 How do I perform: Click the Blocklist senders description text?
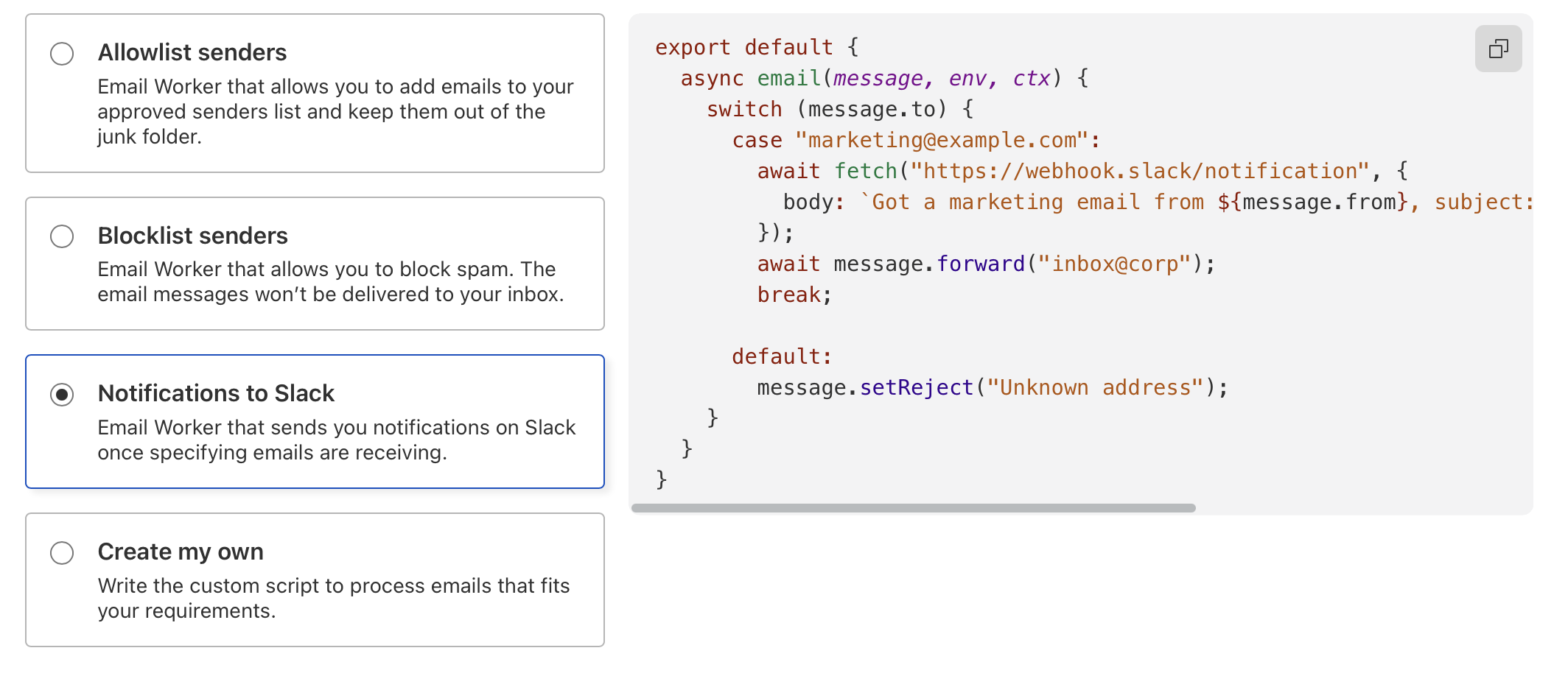pyautogui.click(x=330, y=281)
